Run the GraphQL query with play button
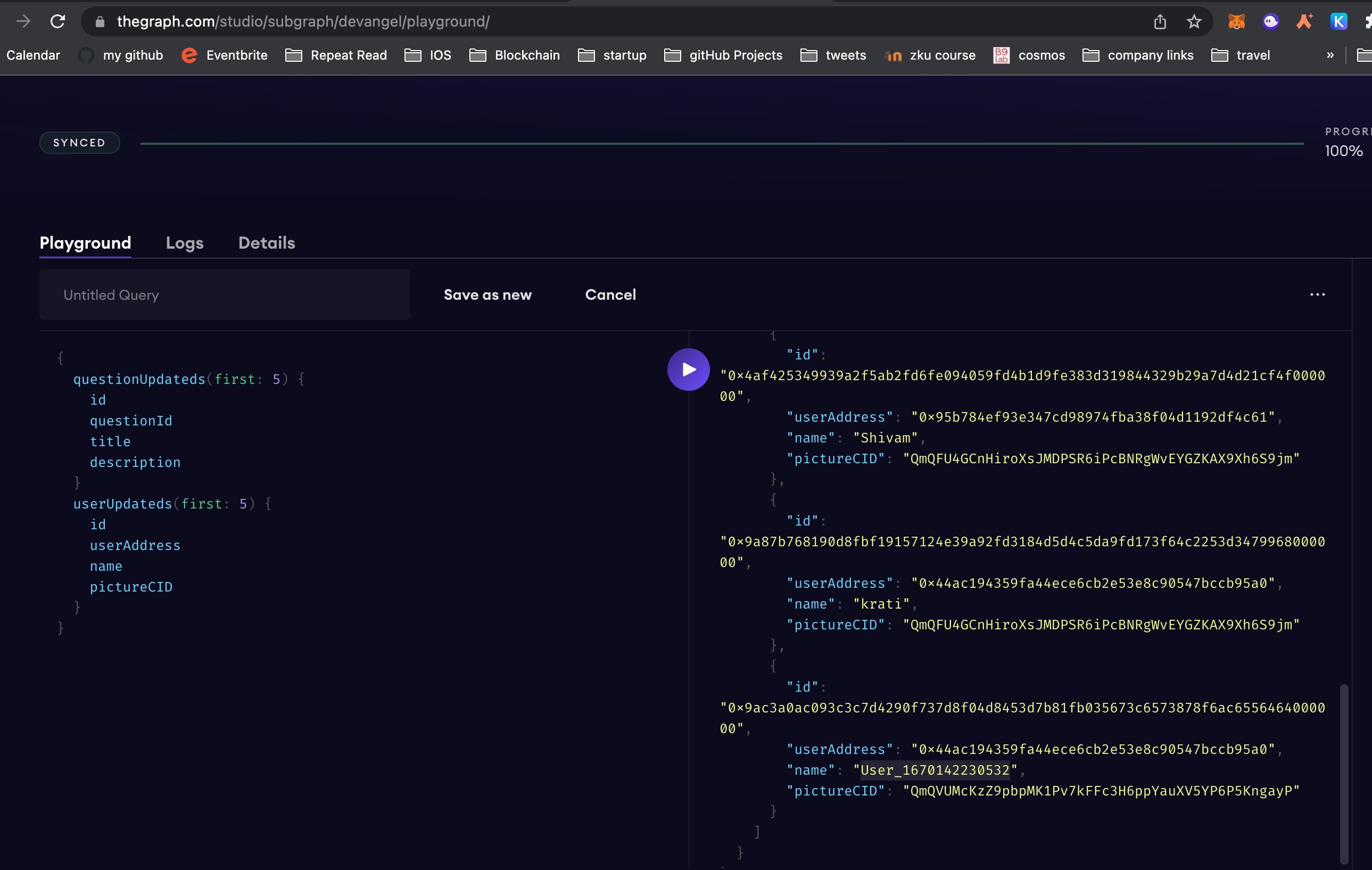The width and height of the screenshot is (1372, 870). tap(688, 370)
